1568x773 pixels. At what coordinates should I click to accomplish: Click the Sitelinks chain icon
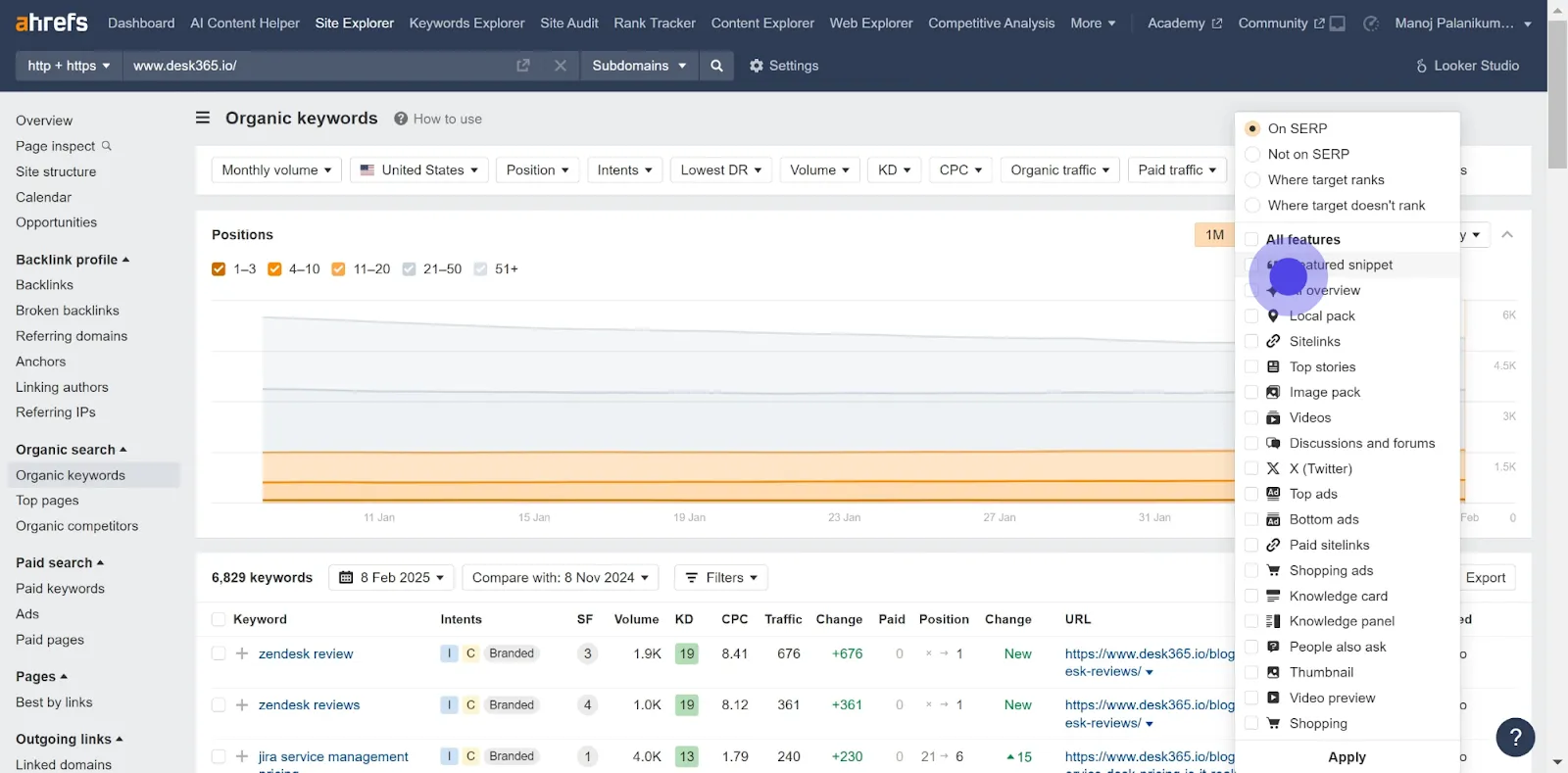1273,341
